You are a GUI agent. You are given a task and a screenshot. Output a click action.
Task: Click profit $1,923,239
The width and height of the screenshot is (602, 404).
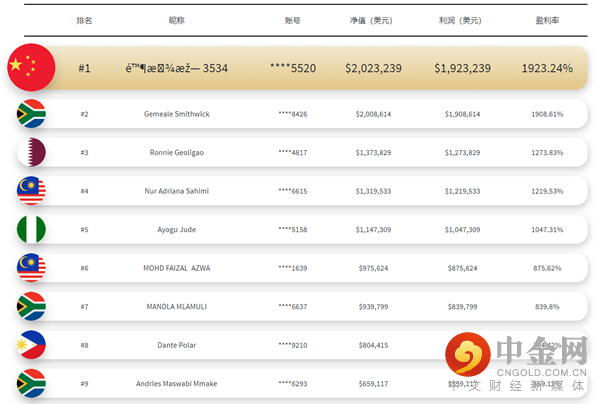tap(462, 68)
